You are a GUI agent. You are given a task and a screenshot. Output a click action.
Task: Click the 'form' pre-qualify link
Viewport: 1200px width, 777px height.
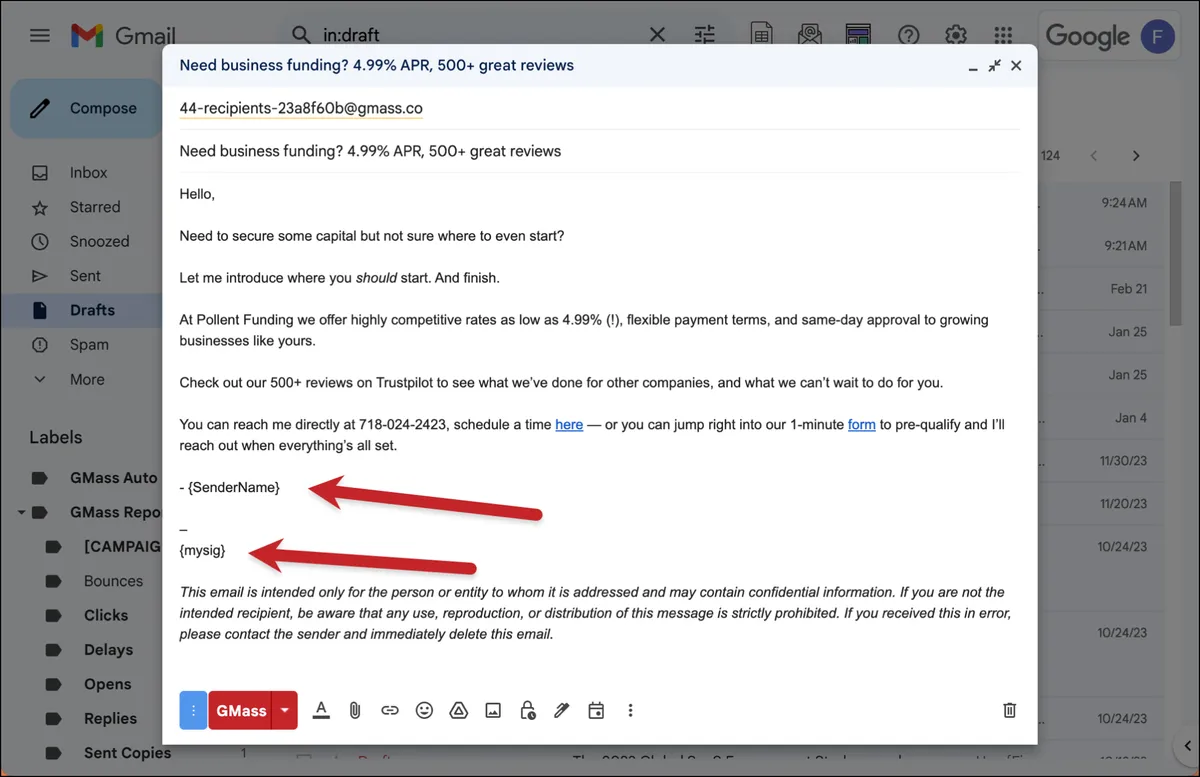(861, 424)
